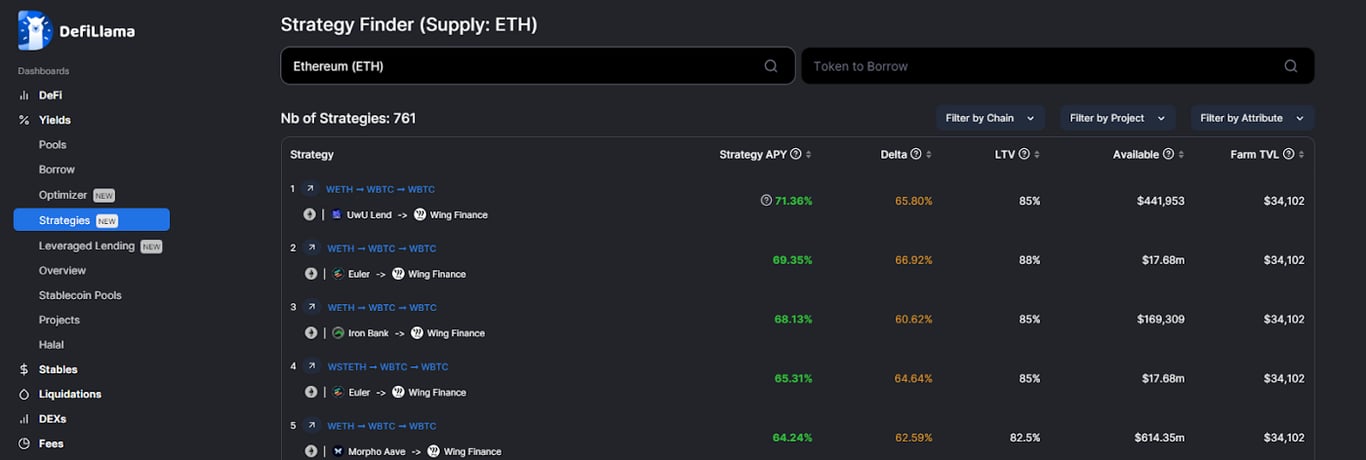Show Farm TVL help tooltip icon
The height and width of the screenshot is (460, 1366).
click(1289, 155)
